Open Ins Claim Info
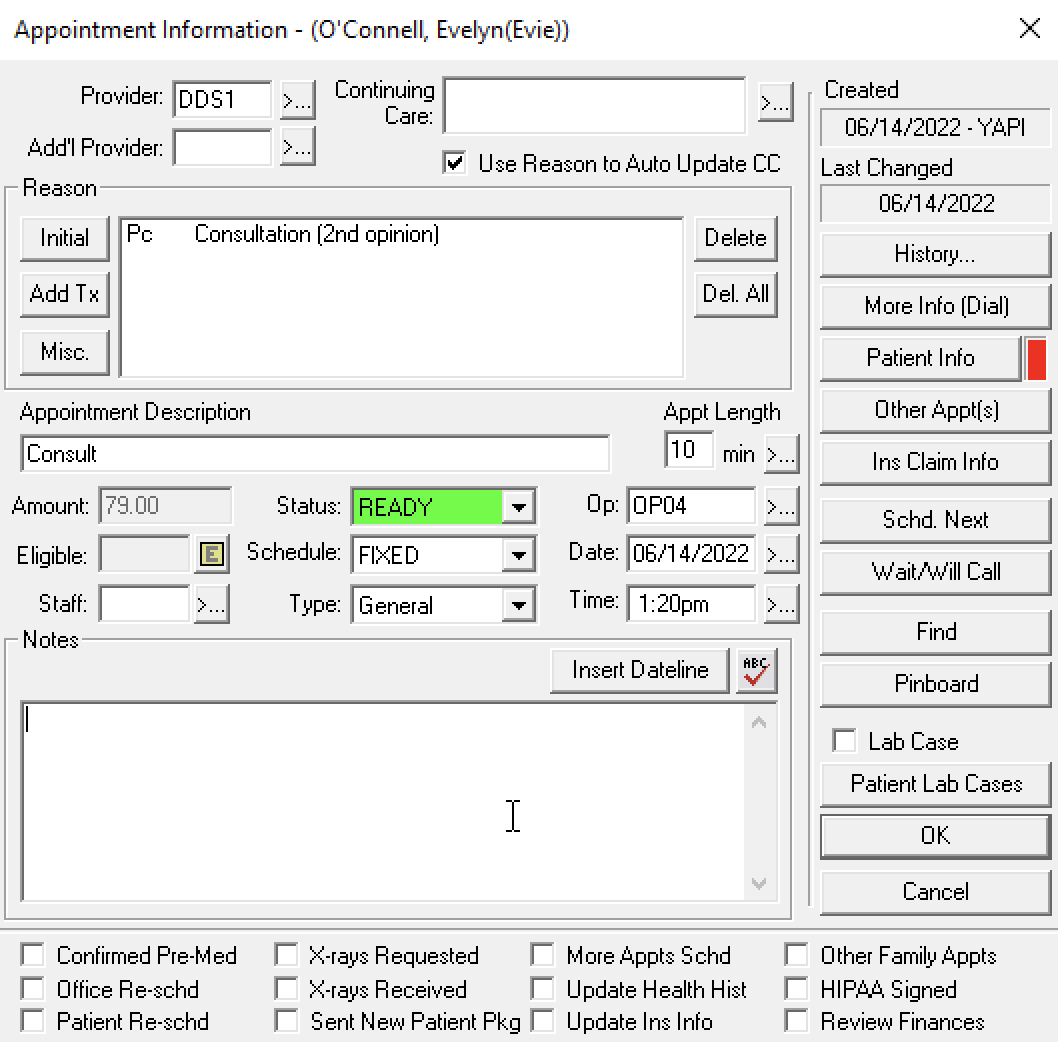Viewport: 1058px width, 1042px height. [x=935, y=462]
